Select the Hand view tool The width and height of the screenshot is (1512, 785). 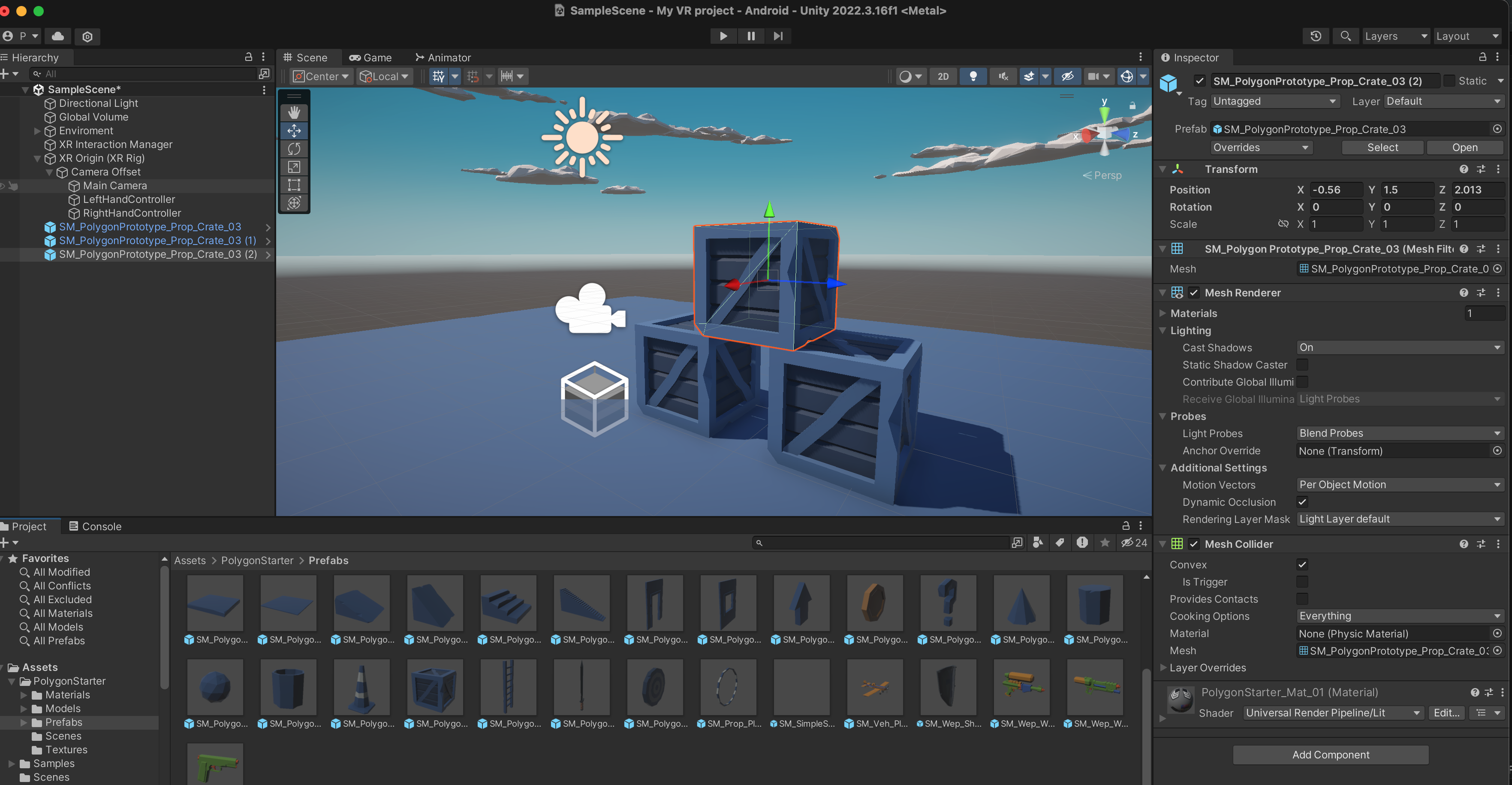point(294,112)
